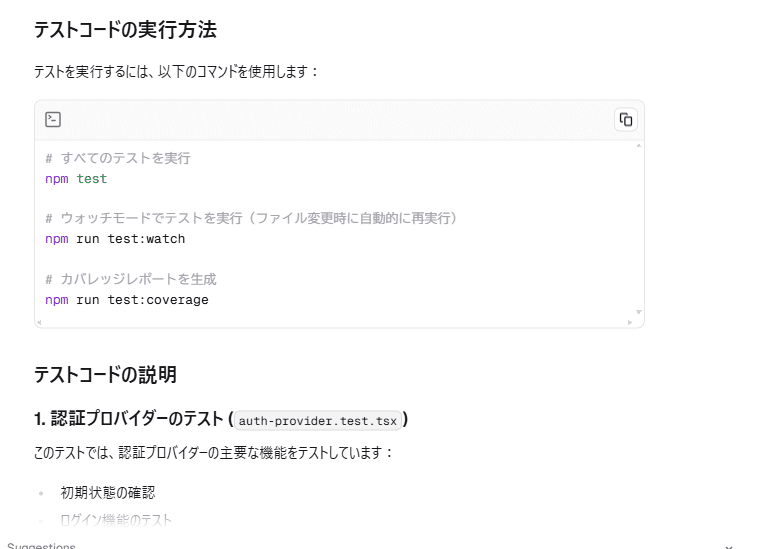Screen dimensions: 762x549
Task: Click the code block's scroll-down arrow
Action: (639, 312)
